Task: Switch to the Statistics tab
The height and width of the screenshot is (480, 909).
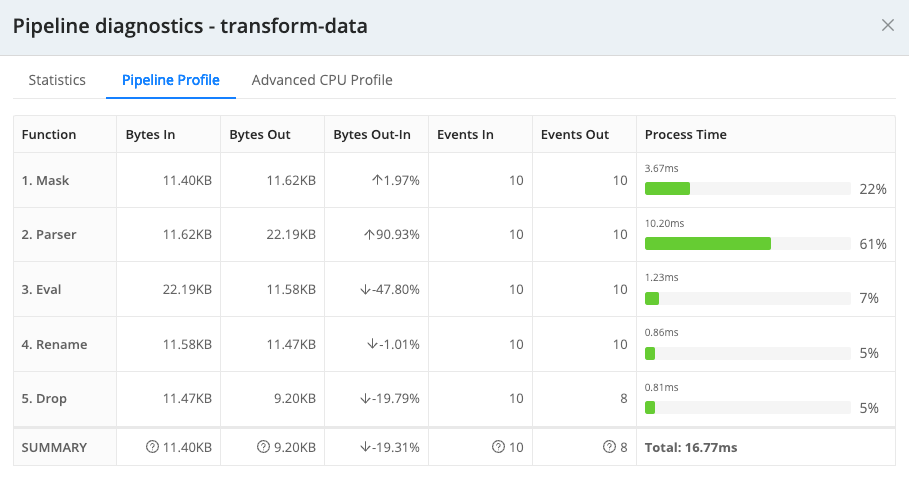Action: pos(57,80)
